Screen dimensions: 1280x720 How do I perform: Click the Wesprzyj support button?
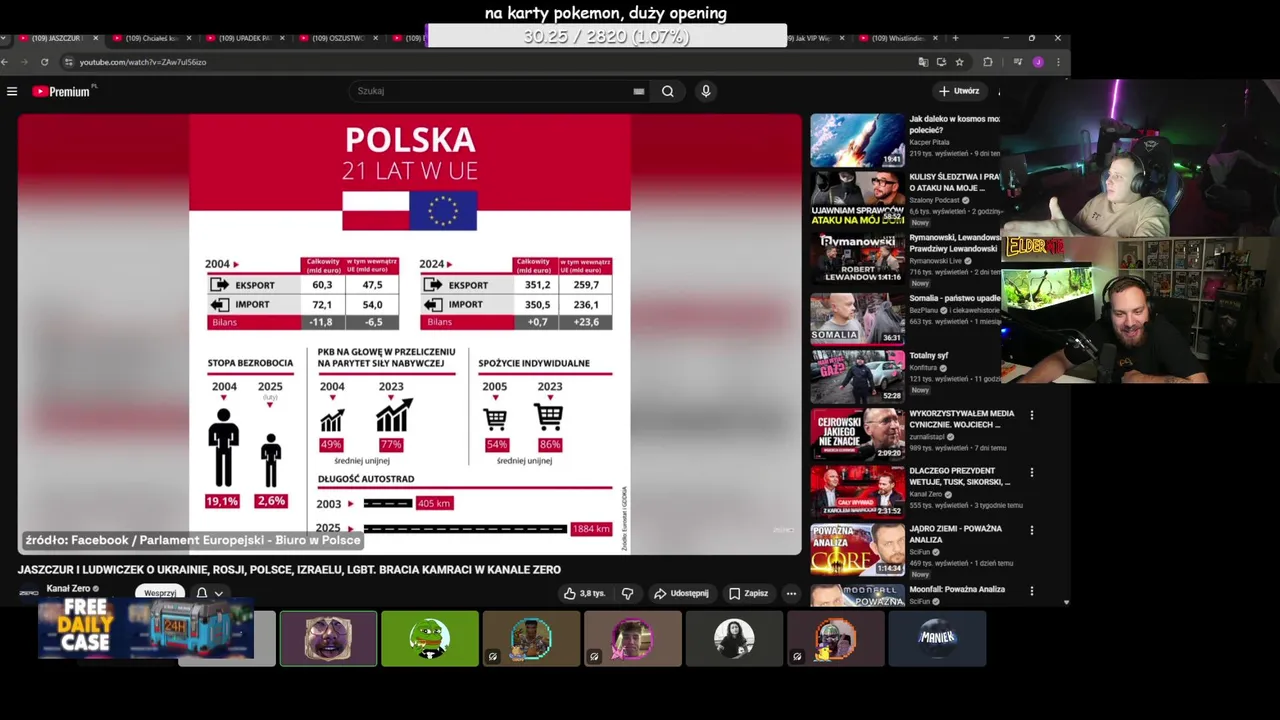click(160, 593)
